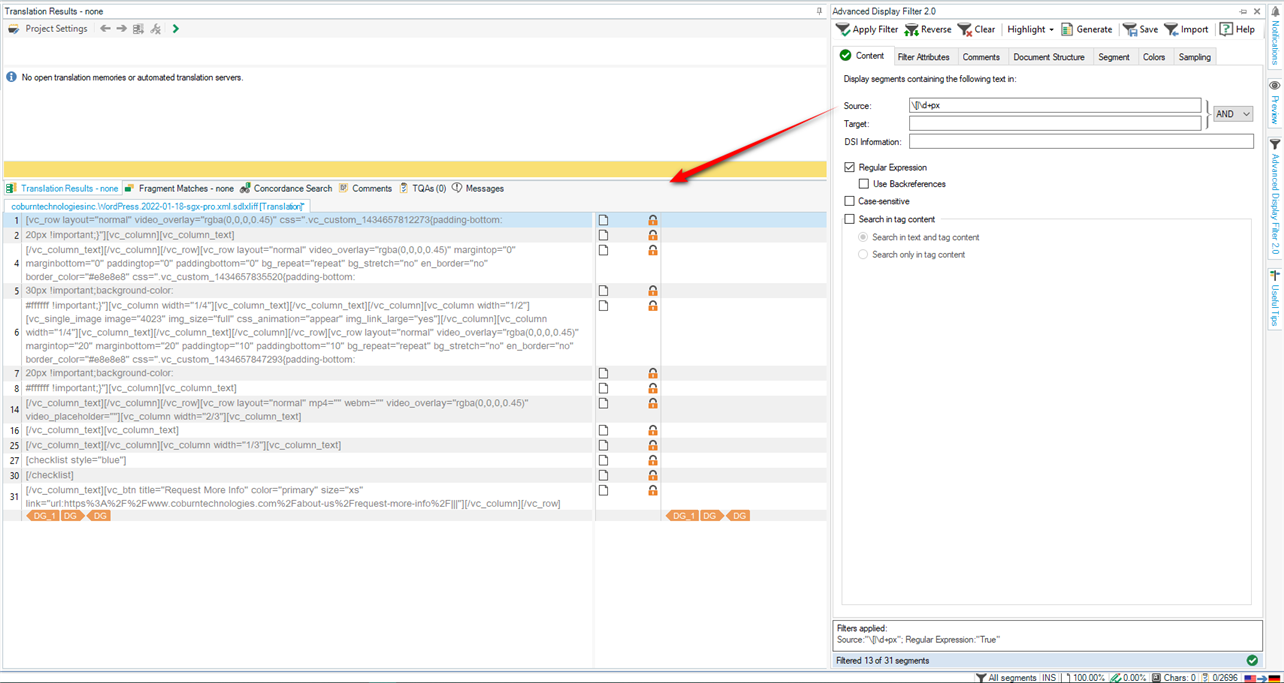The image size is (1284, 683).
Task: Click the 100.00% status bar indicator
Action: 1083,677
